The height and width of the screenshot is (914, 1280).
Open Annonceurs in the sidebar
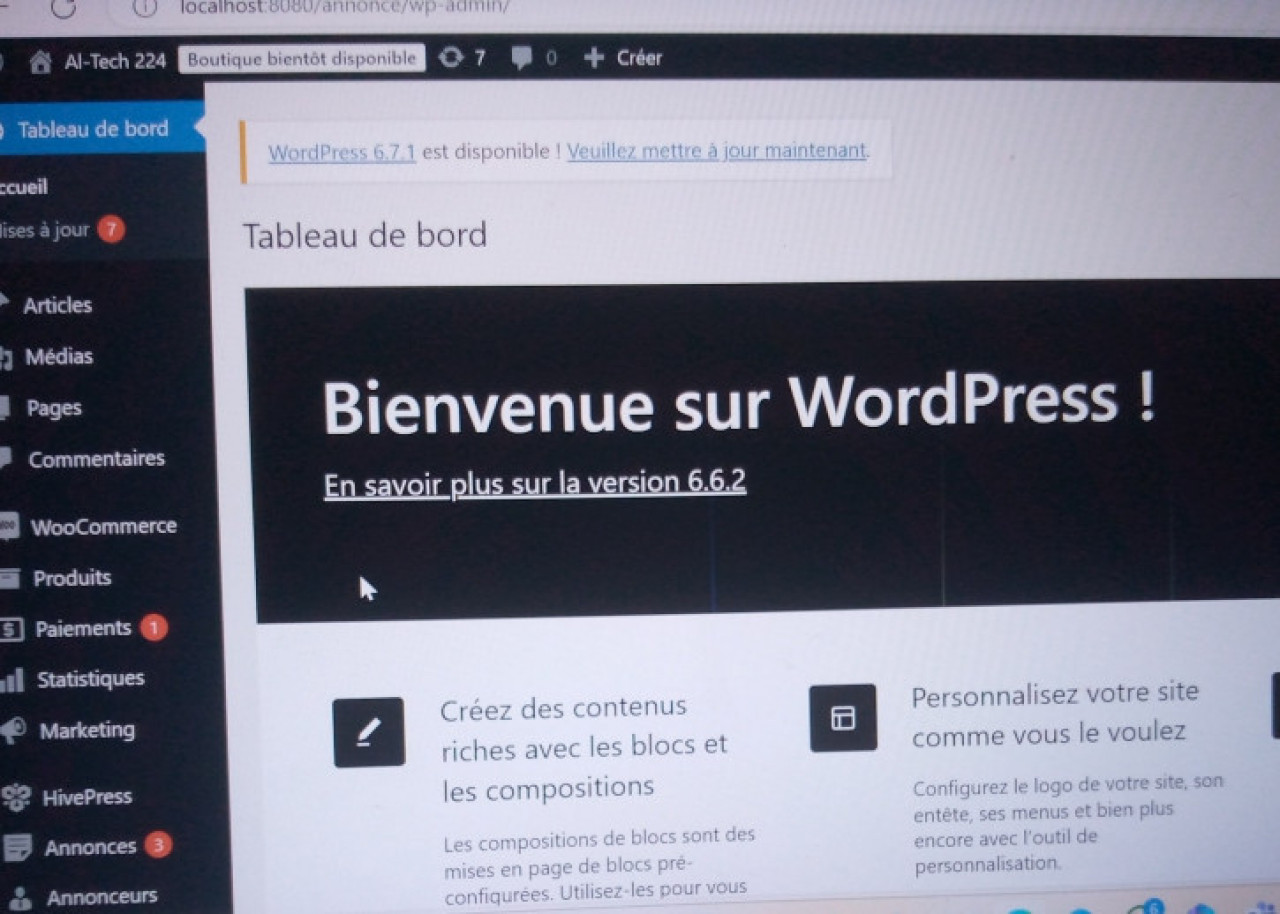tap(102, 897)
